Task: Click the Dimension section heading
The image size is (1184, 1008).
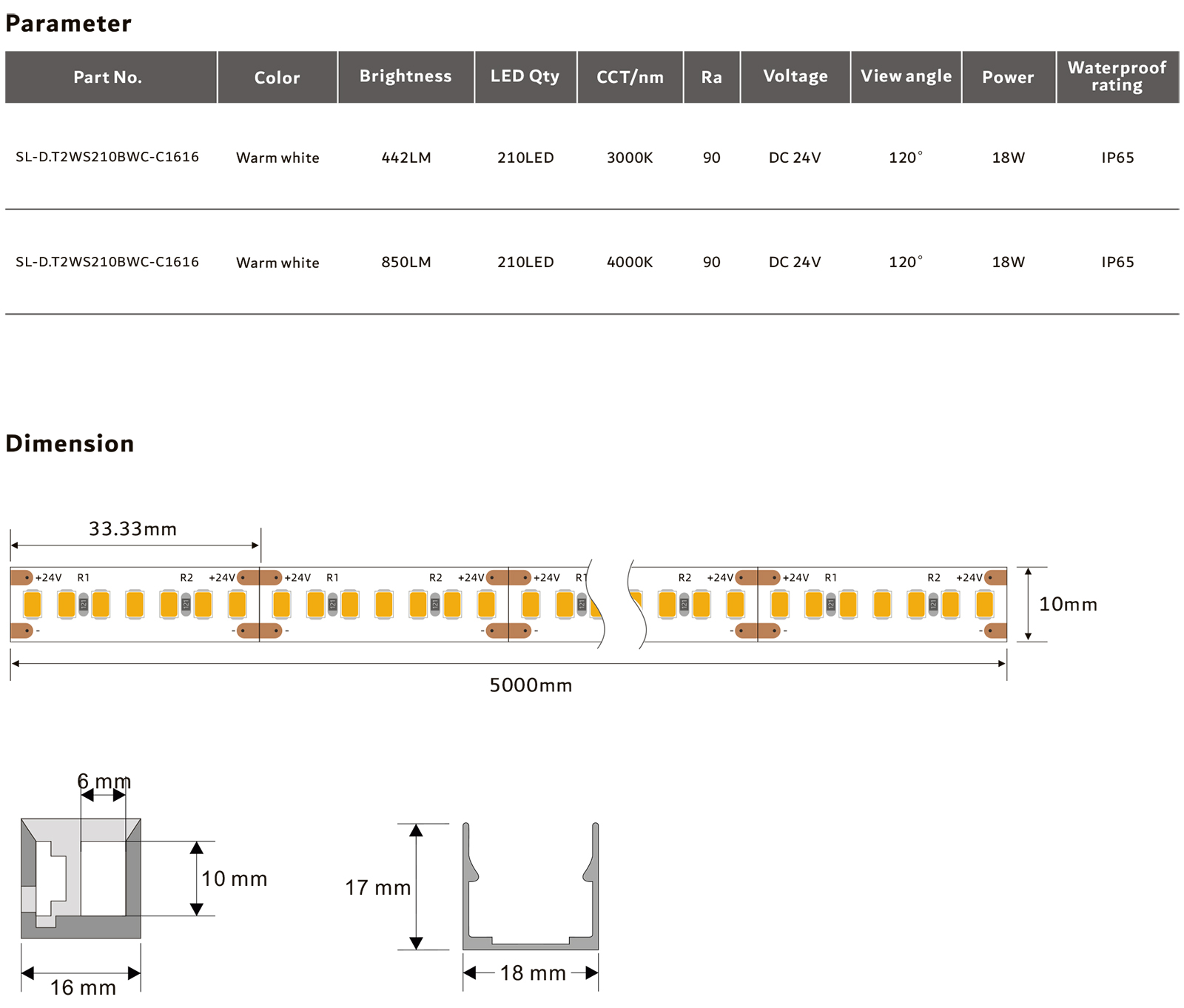Action: (70, 443)
